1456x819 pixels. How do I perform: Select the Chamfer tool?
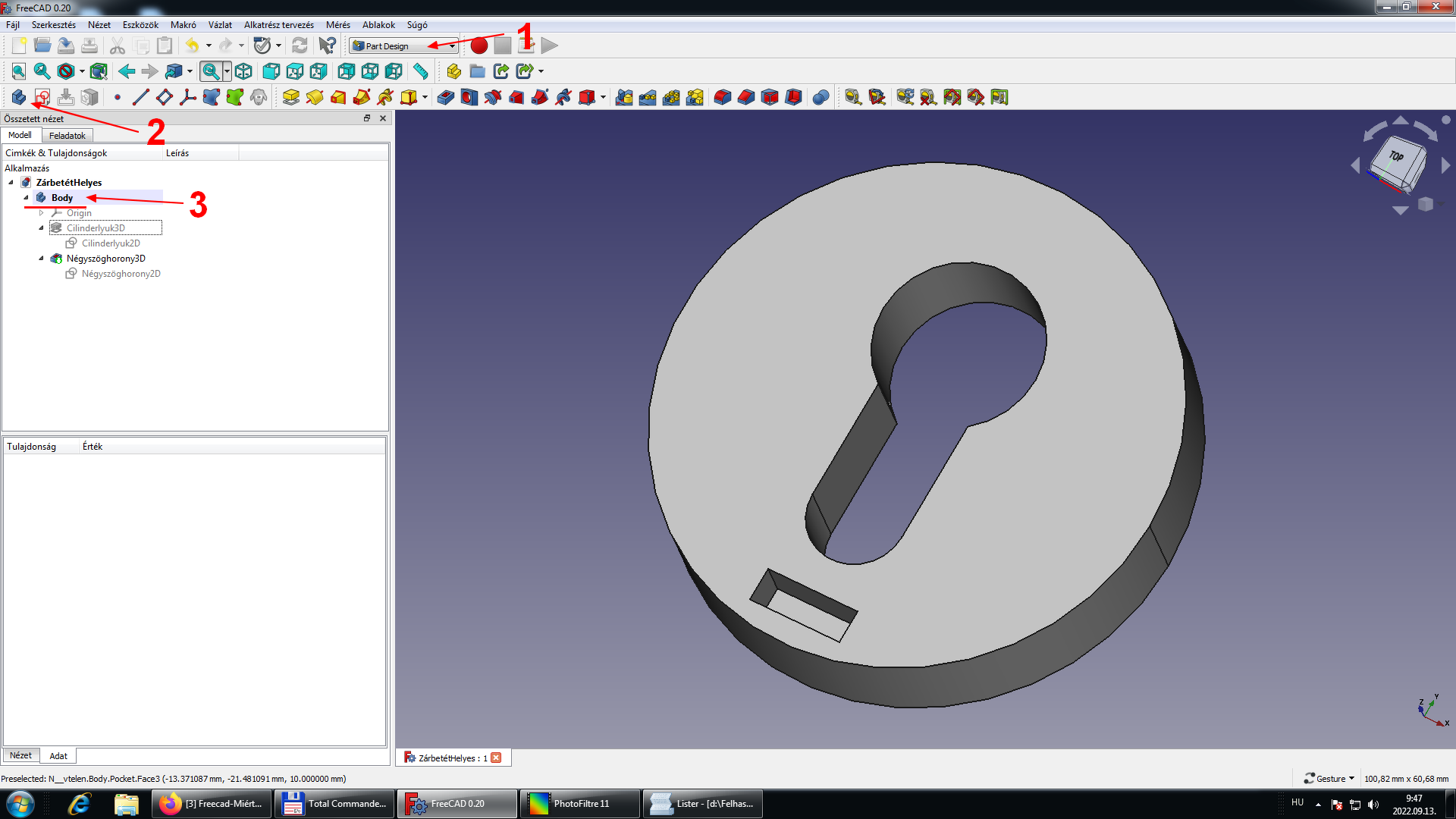[x=746, y=97]
